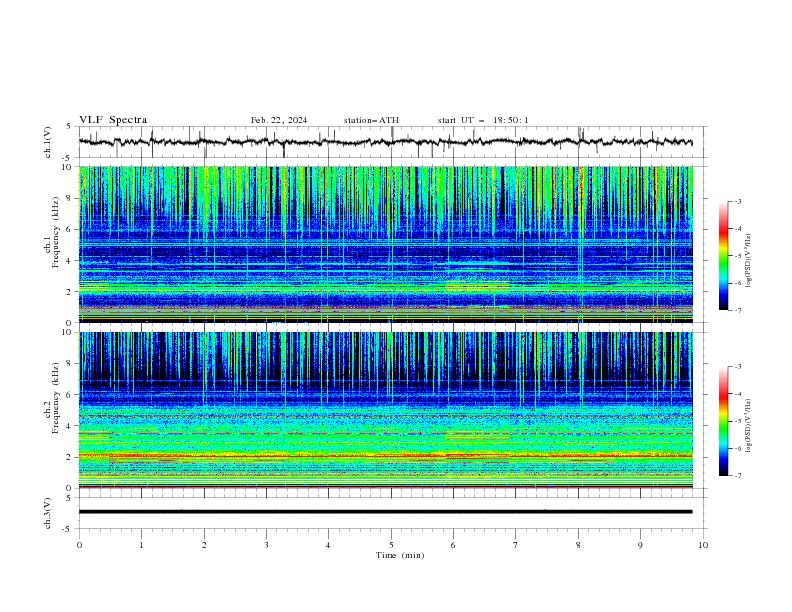
Task: Click the "2" kHz tick on ch.1 axis
Action: (71, 292)
